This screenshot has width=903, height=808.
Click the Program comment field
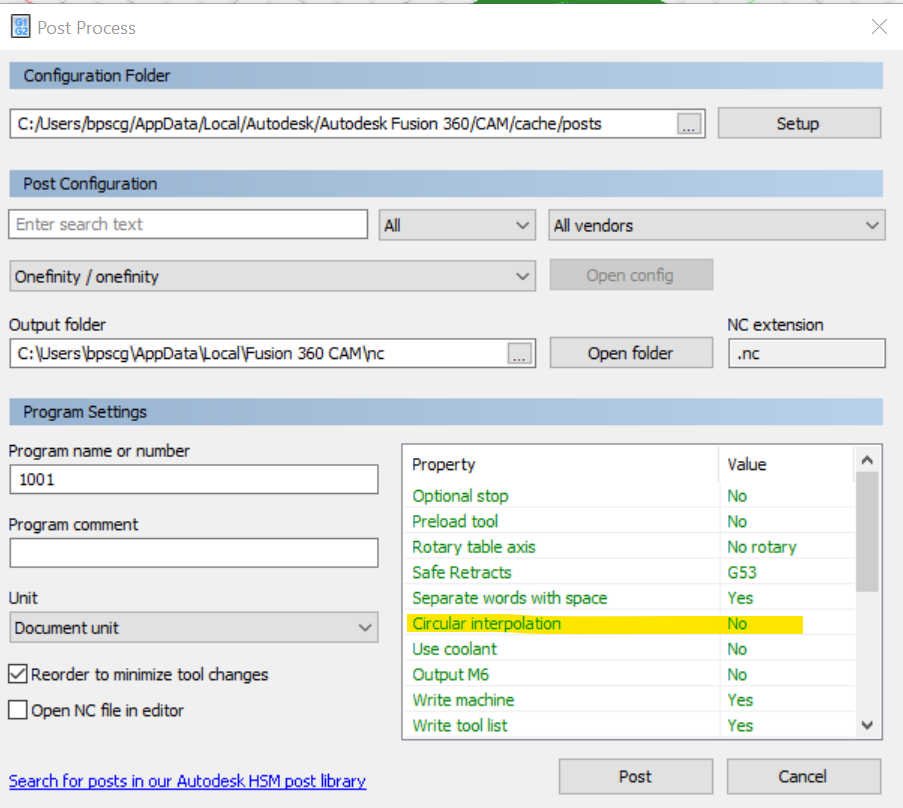(194, 553)
